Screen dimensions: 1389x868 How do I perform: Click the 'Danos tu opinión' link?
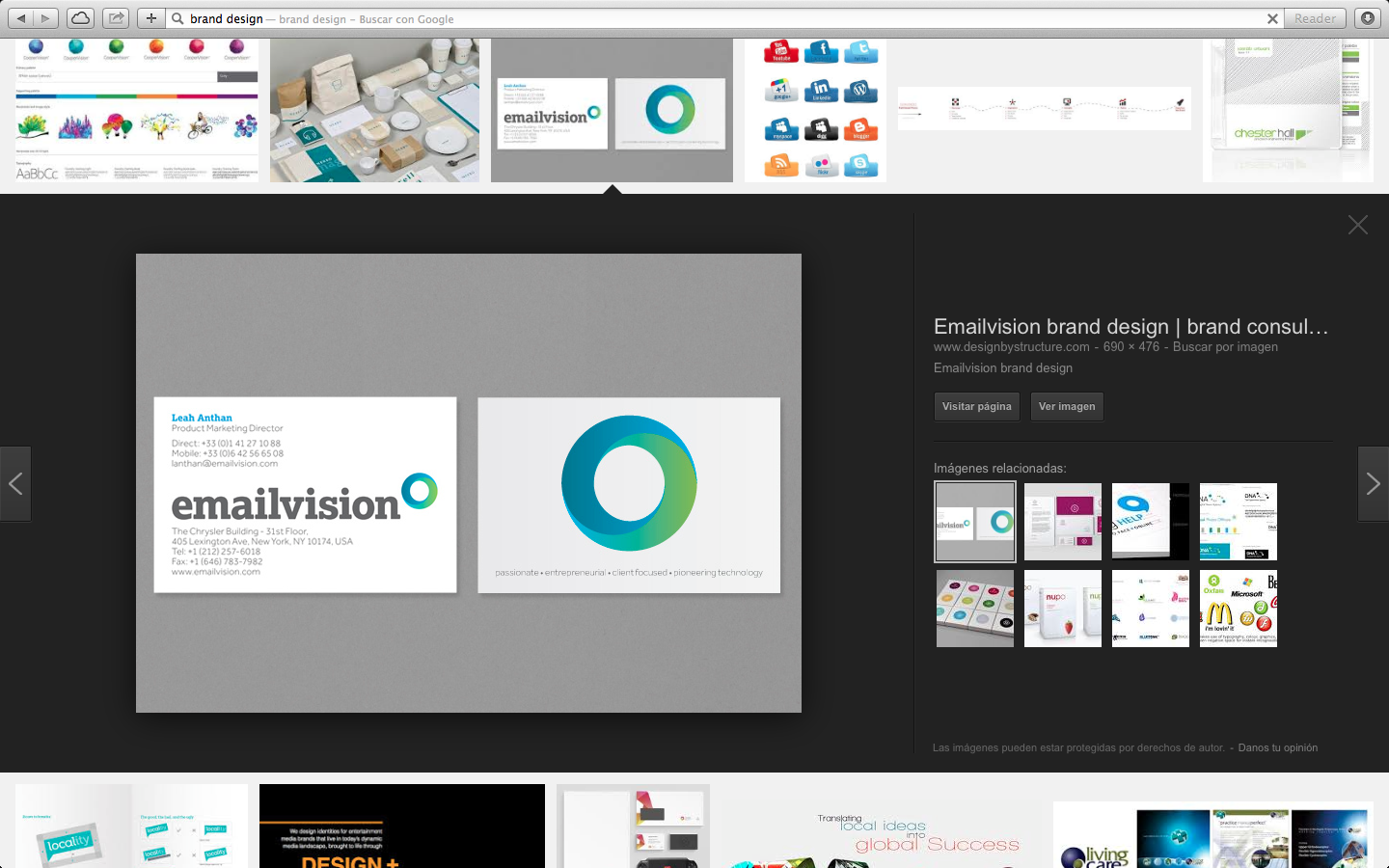tap(1277, 747)
